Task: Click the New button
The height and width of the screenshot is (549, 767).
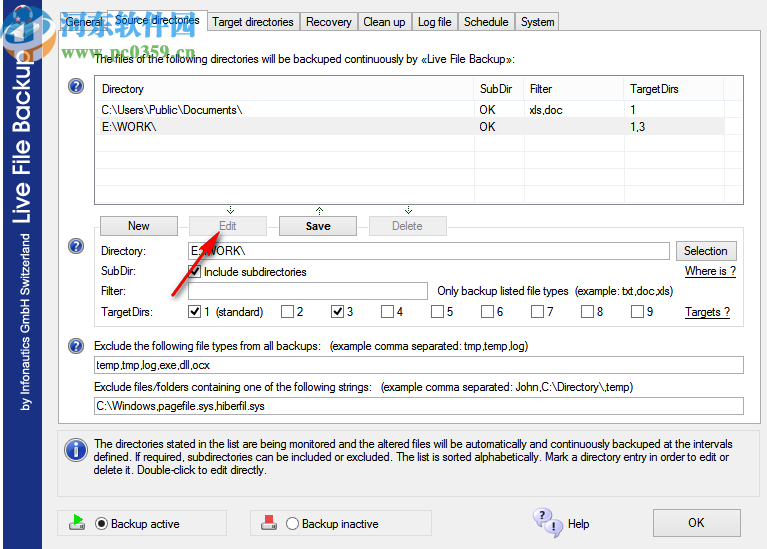Action: [x=139, y=226]
